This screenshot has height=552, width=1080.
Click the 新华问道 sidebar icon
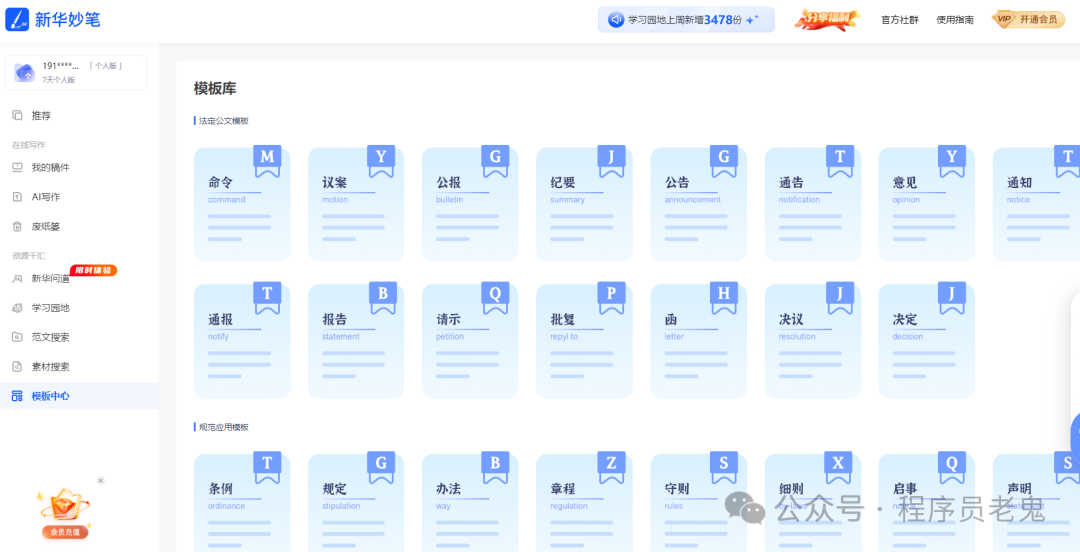click(x=18, y=278)
